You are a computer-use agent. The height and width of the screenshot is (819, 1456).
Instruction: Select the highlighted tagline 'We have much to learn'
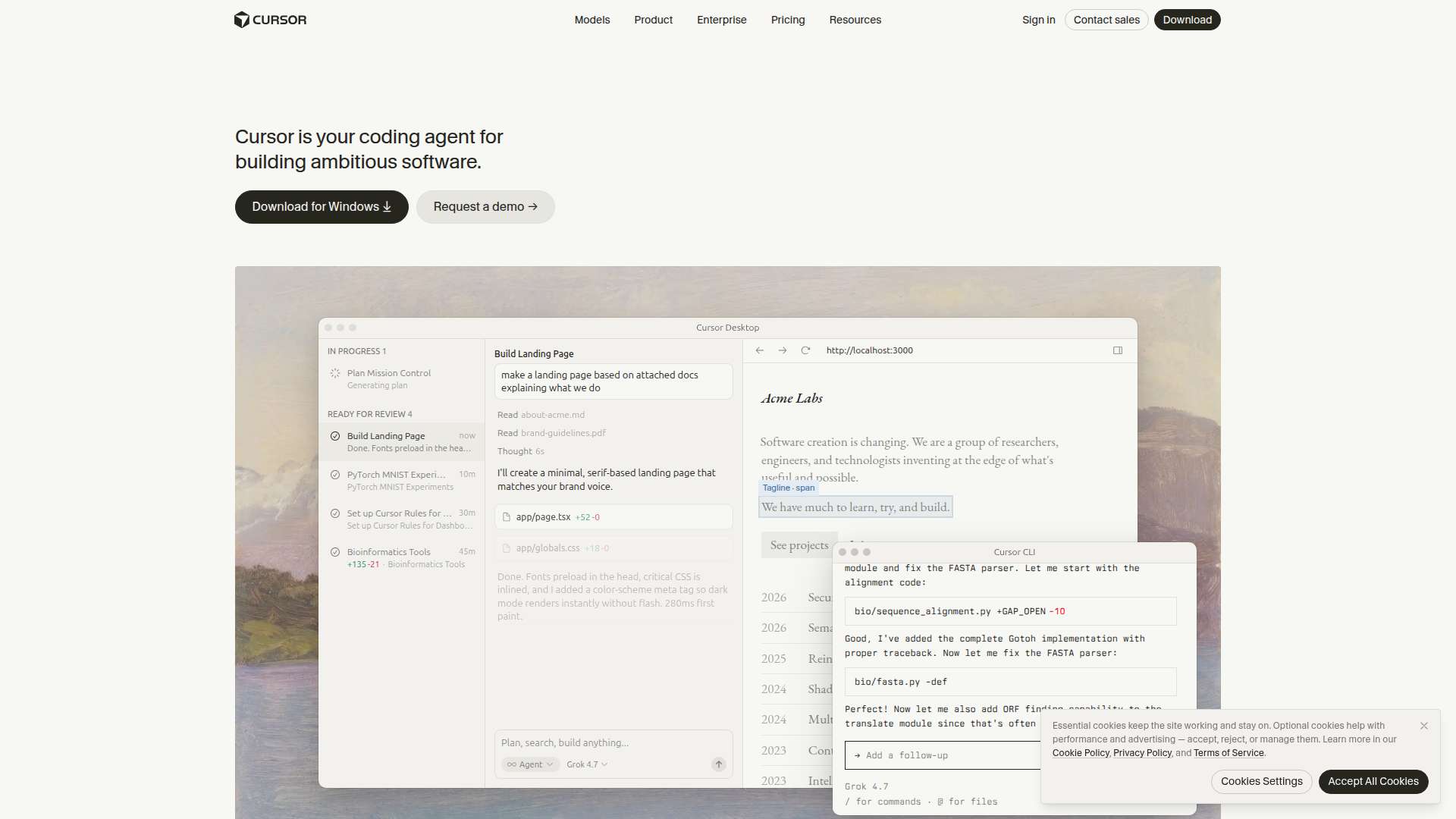tap(855, 507)
